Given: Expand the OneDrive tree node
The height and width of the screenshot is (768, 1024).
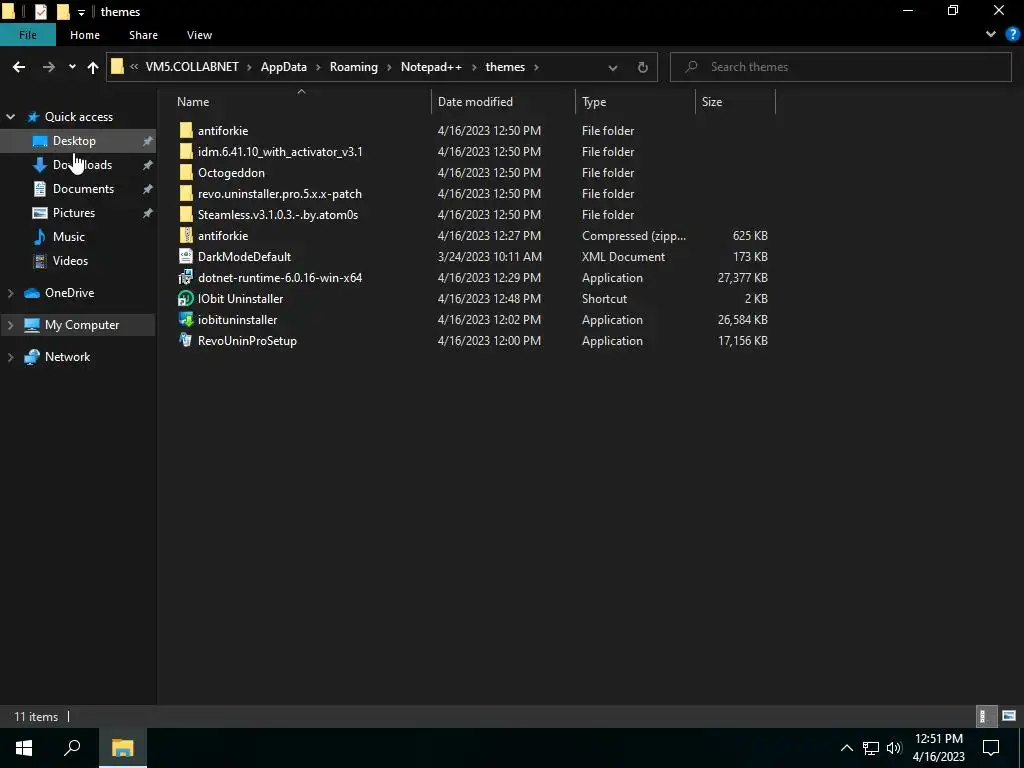Looking at the screenshot, I should pyautogui.click(x=10, y=293).
